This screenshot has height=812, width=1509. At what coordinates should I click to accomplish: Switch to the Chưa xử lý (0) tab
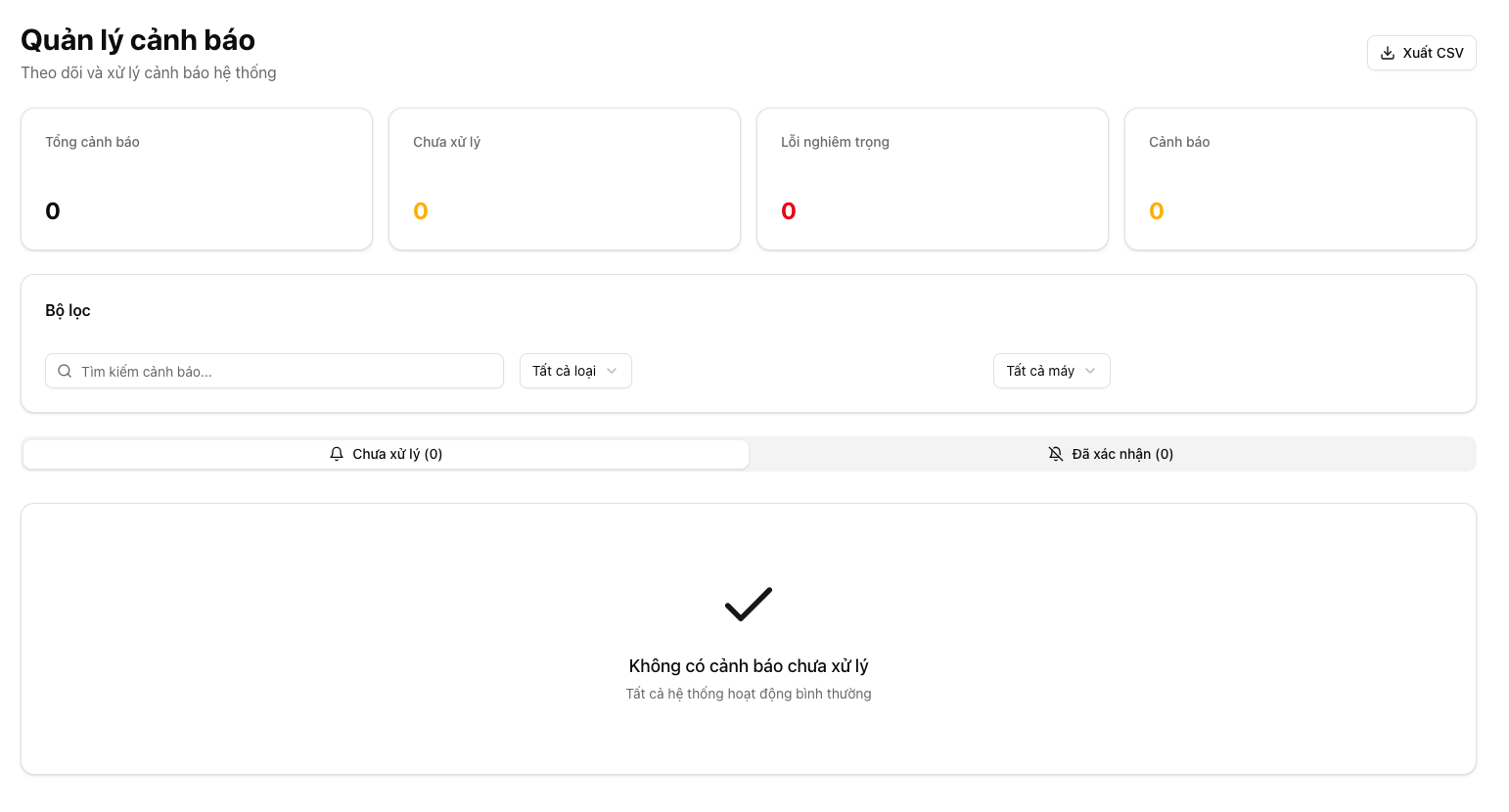(386, 454)
